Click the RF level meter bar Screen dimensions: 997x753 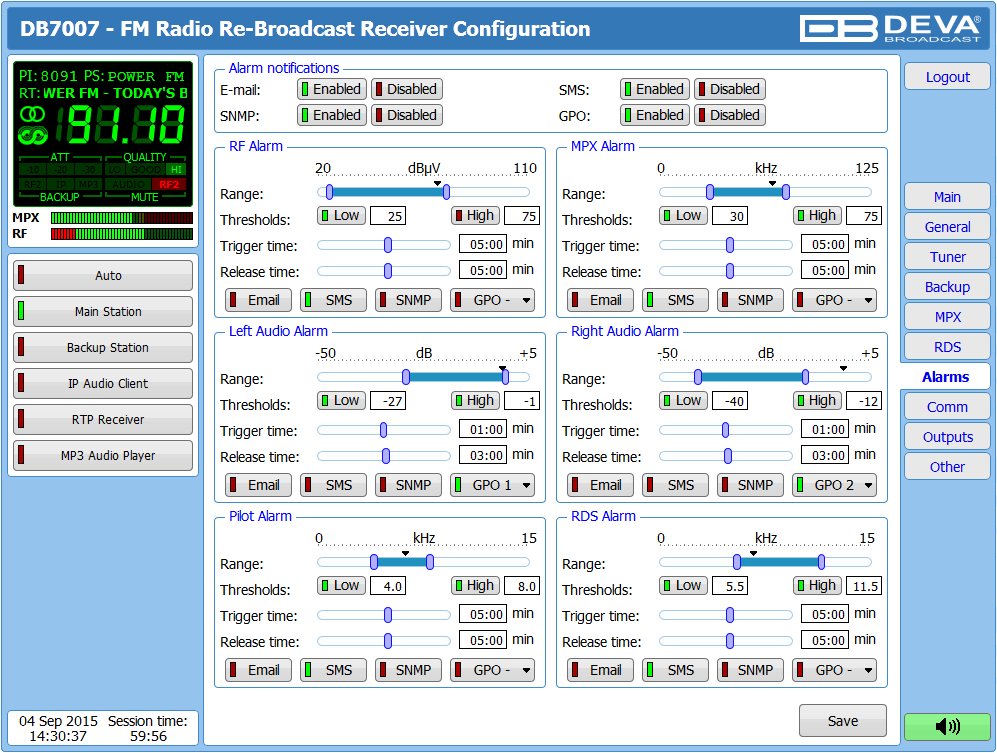click(x=121, y=234)
